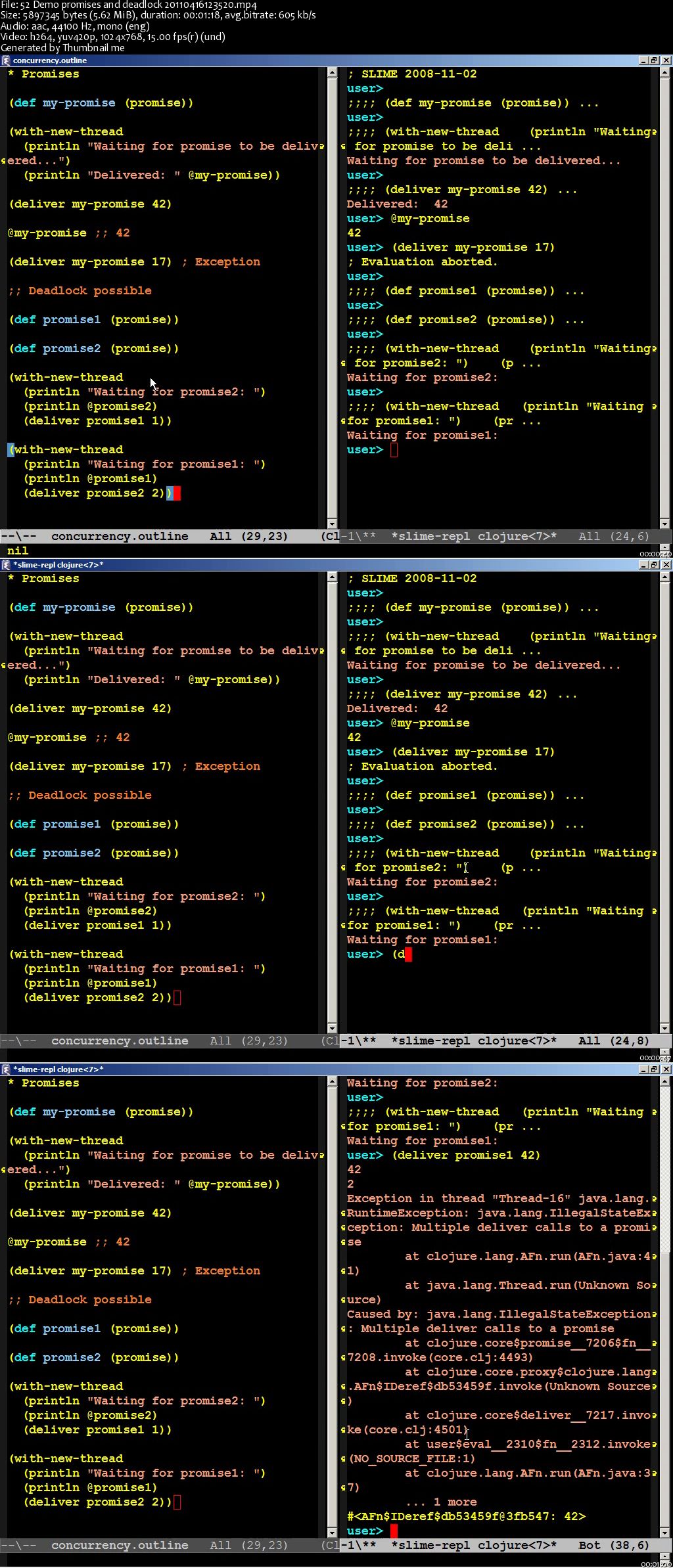673x1568 pixels.
Task: Click the 'concurrency.outline' window title text
Action: click(50, 60)
